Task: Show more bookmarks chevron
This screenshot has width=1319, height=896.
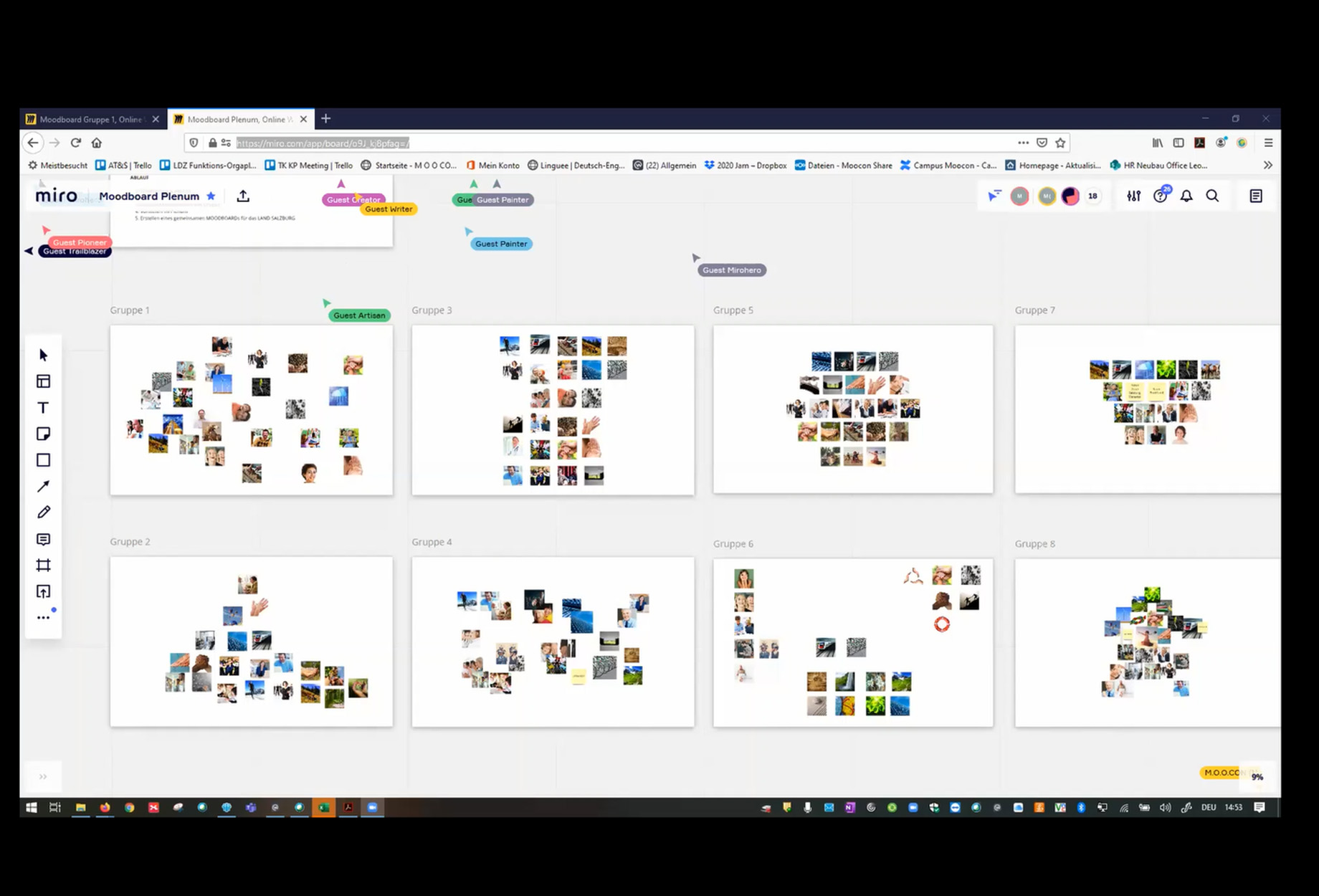Action: coord(1267,165)
